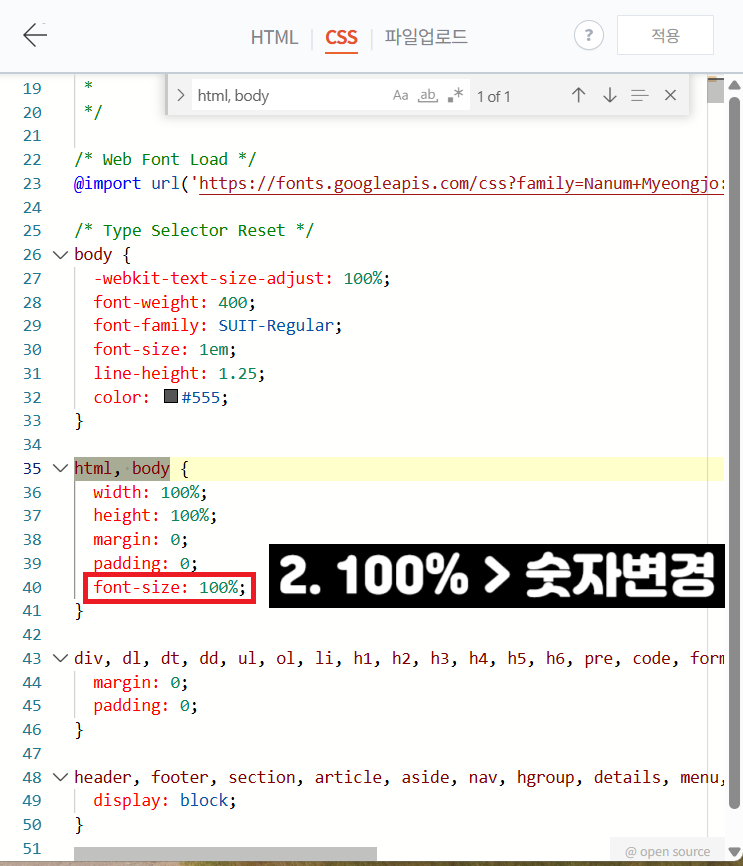This screenshot has width=743, height=866.
Task: Click scrollbar down arrow at bottom right
Action: (734, 852)
